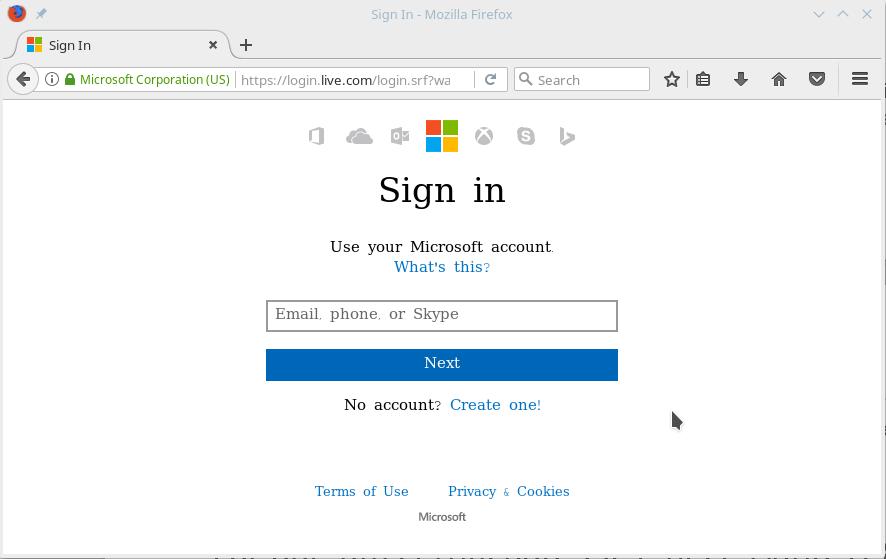The height and width of the screenshot is (559, 886).
Task: Click the Office icon in the services row
Action: click(x=317, y=136)
